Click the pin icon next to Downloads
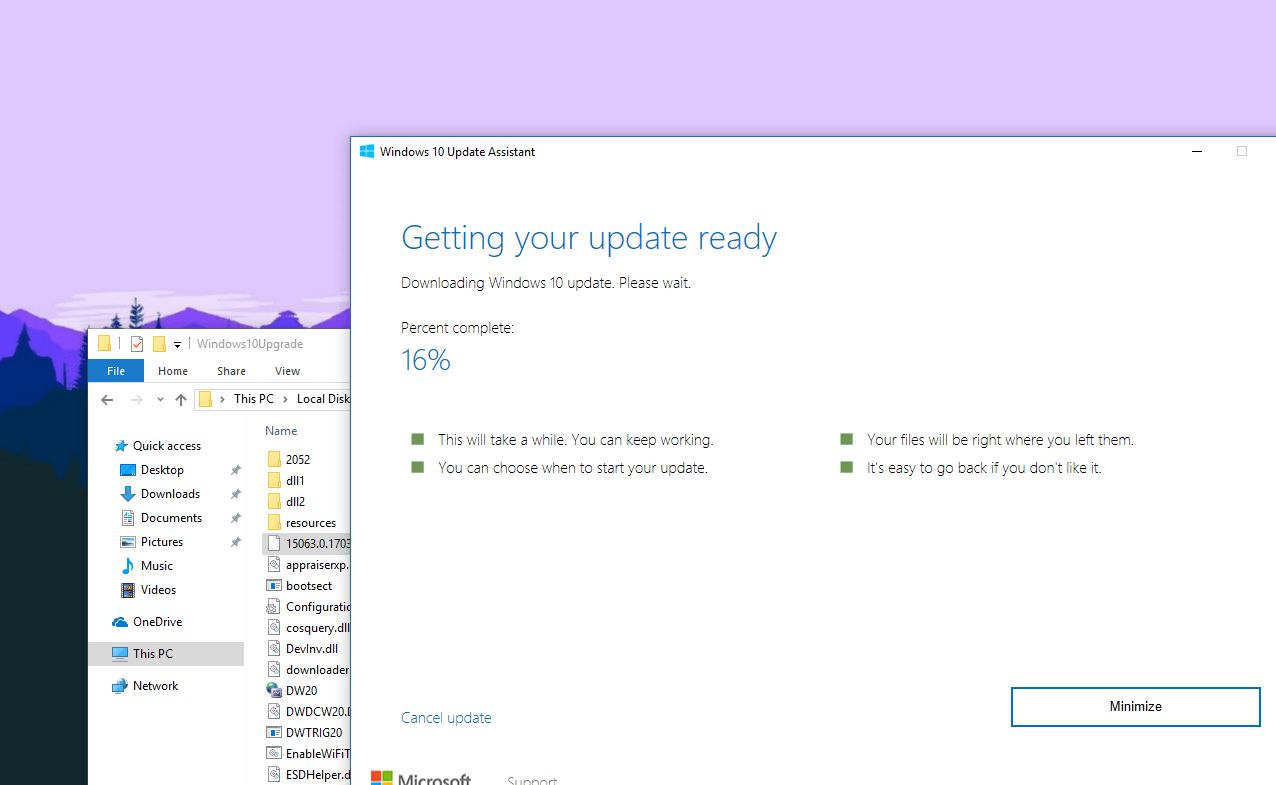The width and height of the screenshot is (1276, 785). (x=236, y=494)
